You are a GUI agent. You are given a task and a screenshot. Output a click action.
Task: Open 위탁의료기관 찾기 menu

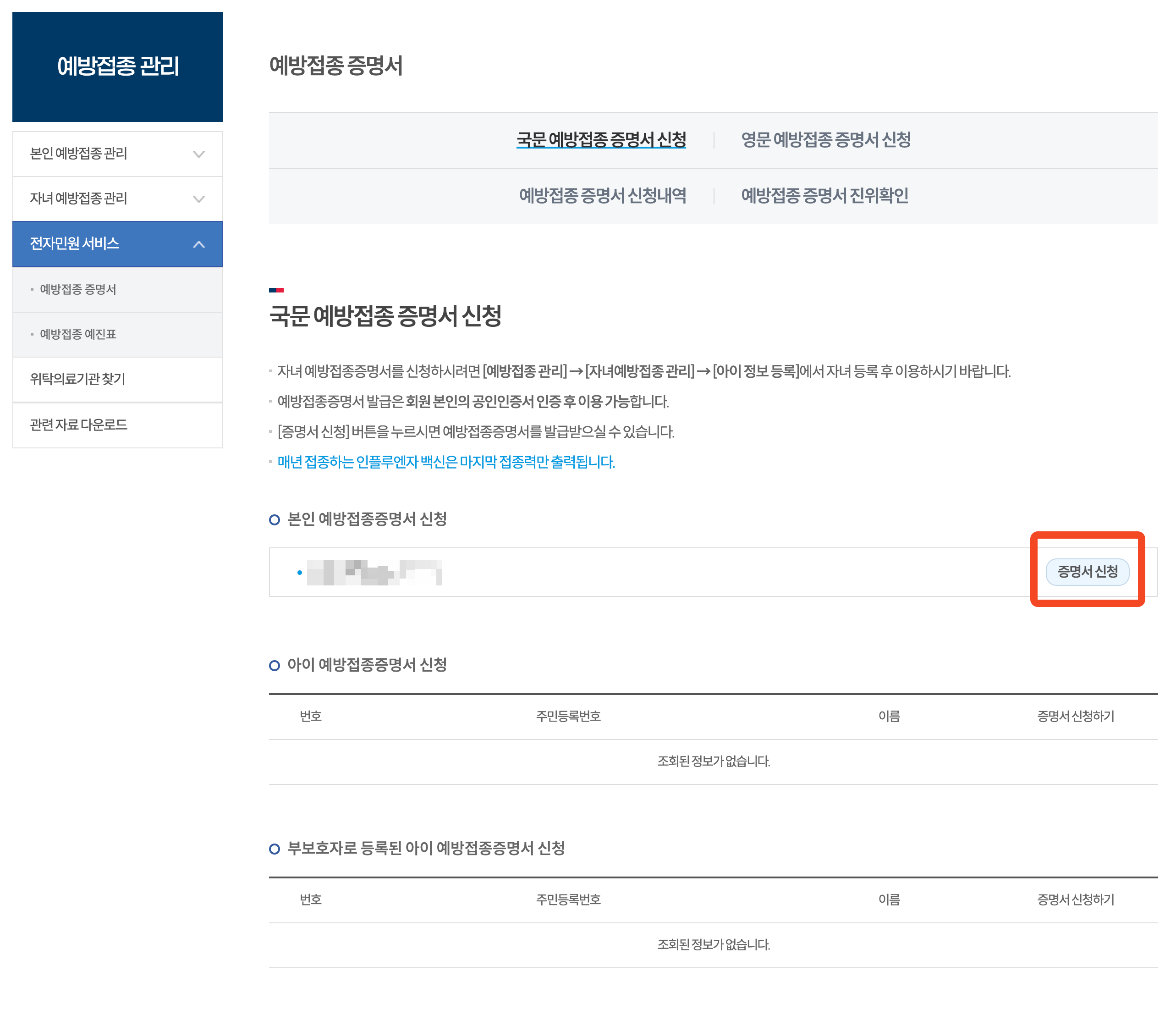tap(78, 379)
